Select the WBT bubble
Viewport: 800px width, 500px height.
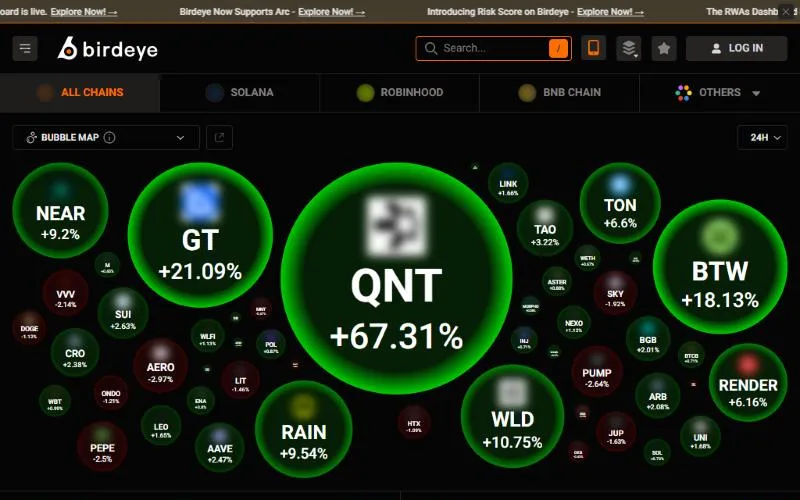55,402
